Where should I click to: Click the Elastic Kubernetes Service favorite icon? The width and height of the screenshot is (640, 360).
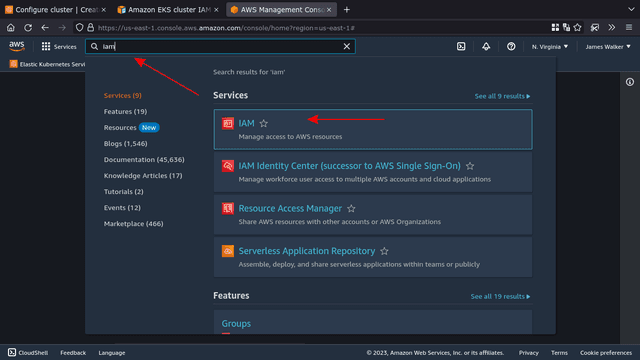click(13, 64)
